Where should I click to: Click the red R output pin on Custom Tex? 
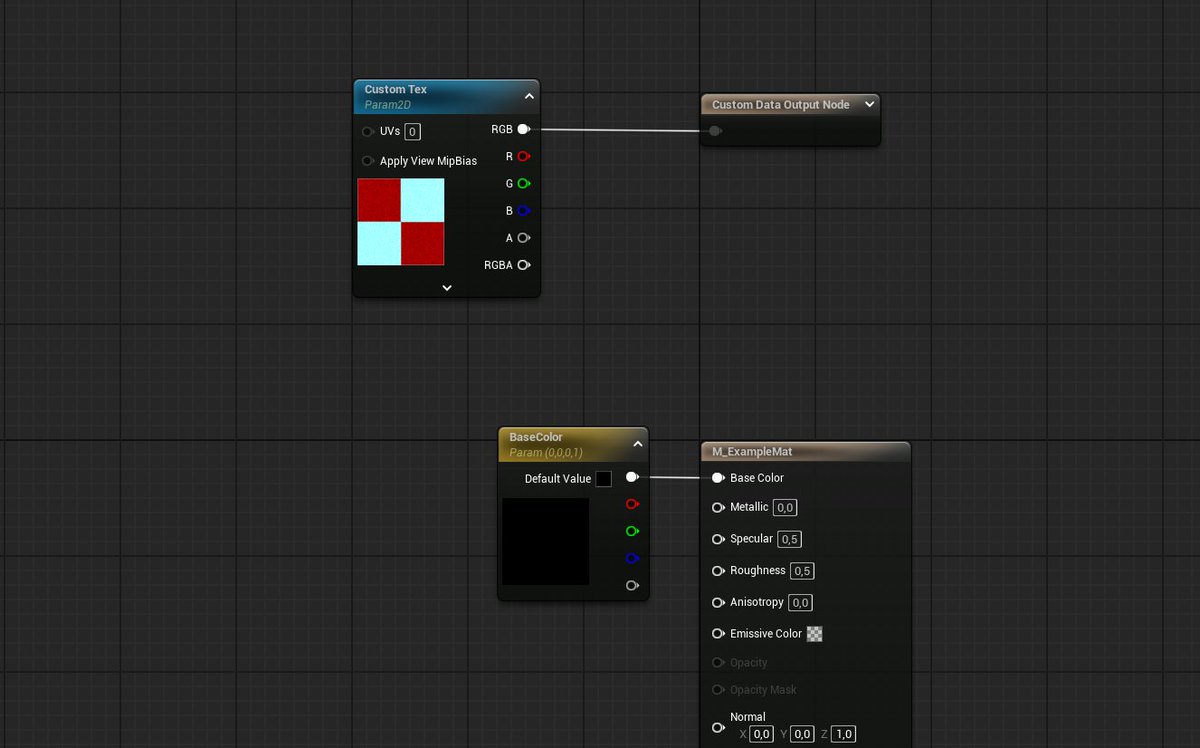tap(523, 156)
